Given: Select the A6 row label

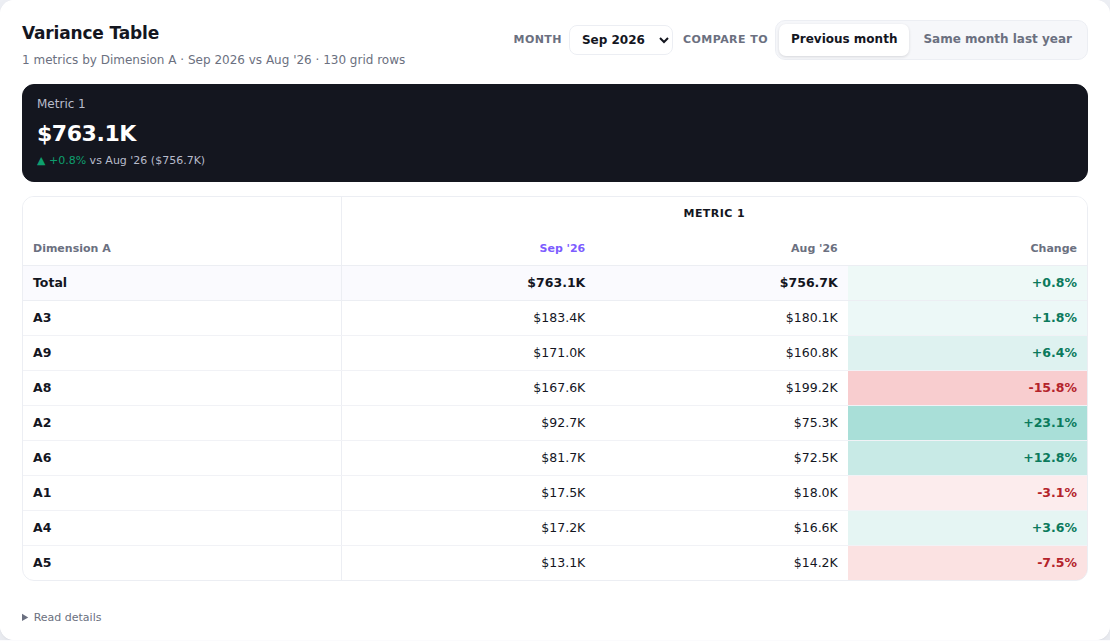Looking at the screenshot, I should pyautogui.click(x=42, y=458).
